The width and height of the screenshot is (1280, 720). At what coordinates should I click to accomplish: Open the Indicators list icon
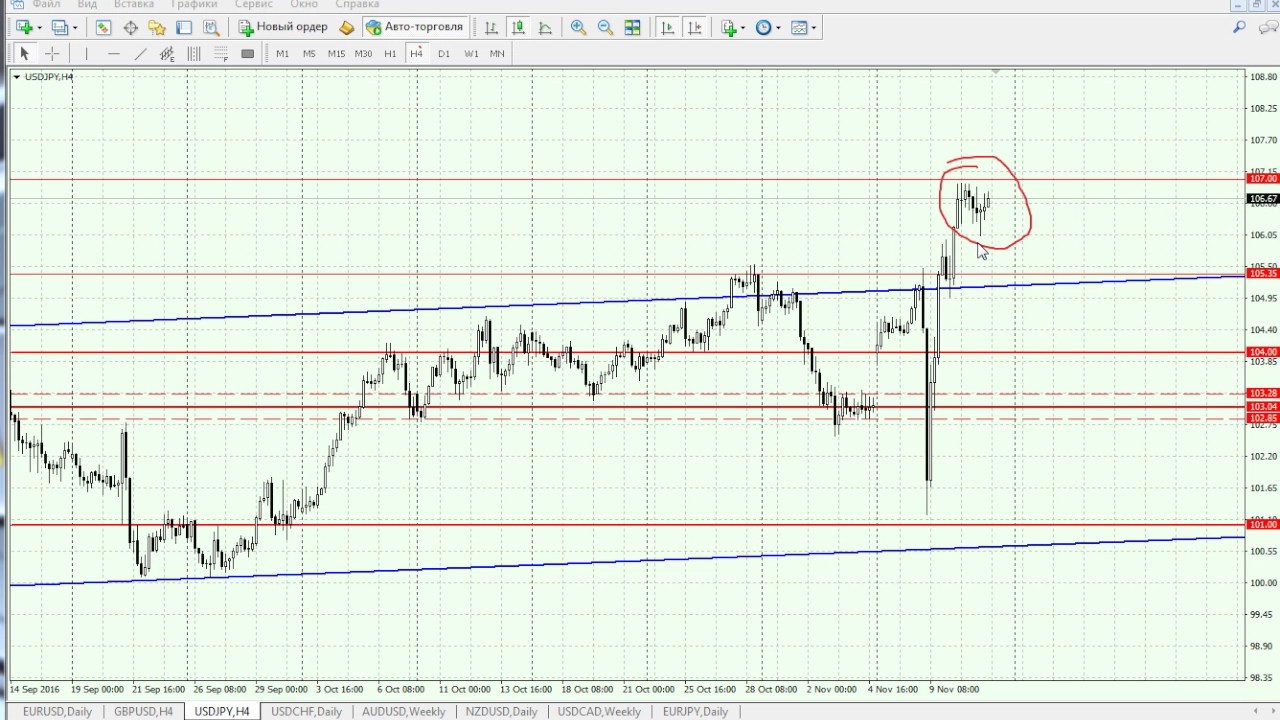[729, 28]
